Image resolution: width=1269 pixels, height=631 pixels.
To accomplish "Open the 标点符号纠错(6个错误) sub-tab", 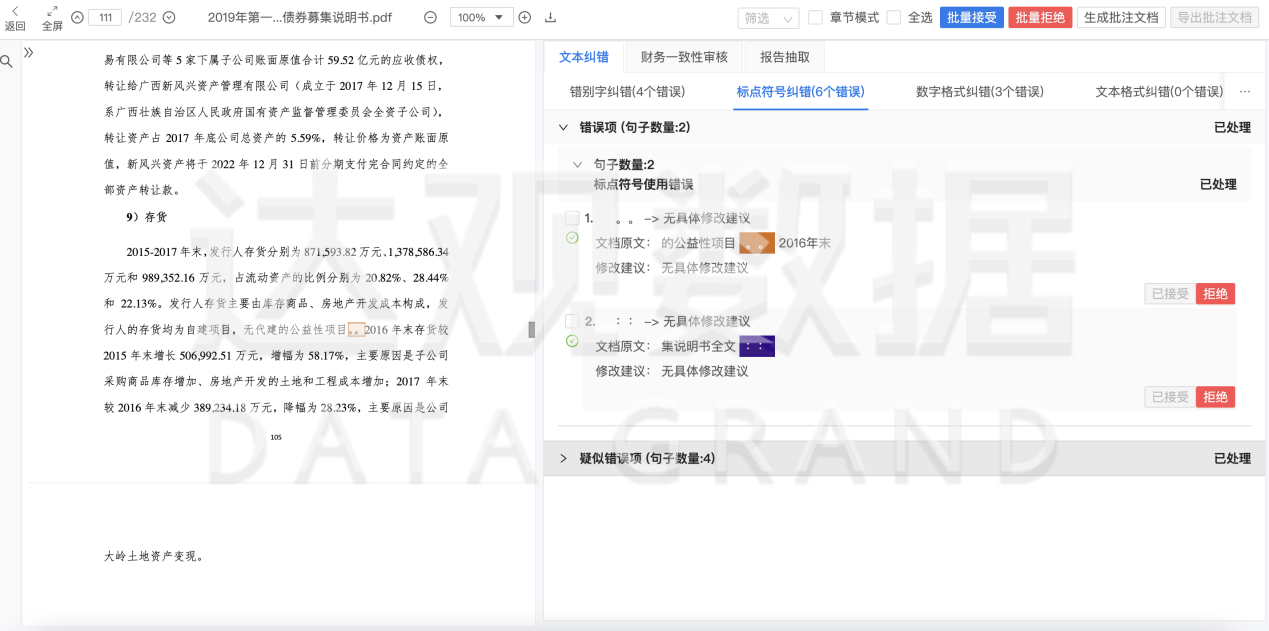I will tap(801, 92).
